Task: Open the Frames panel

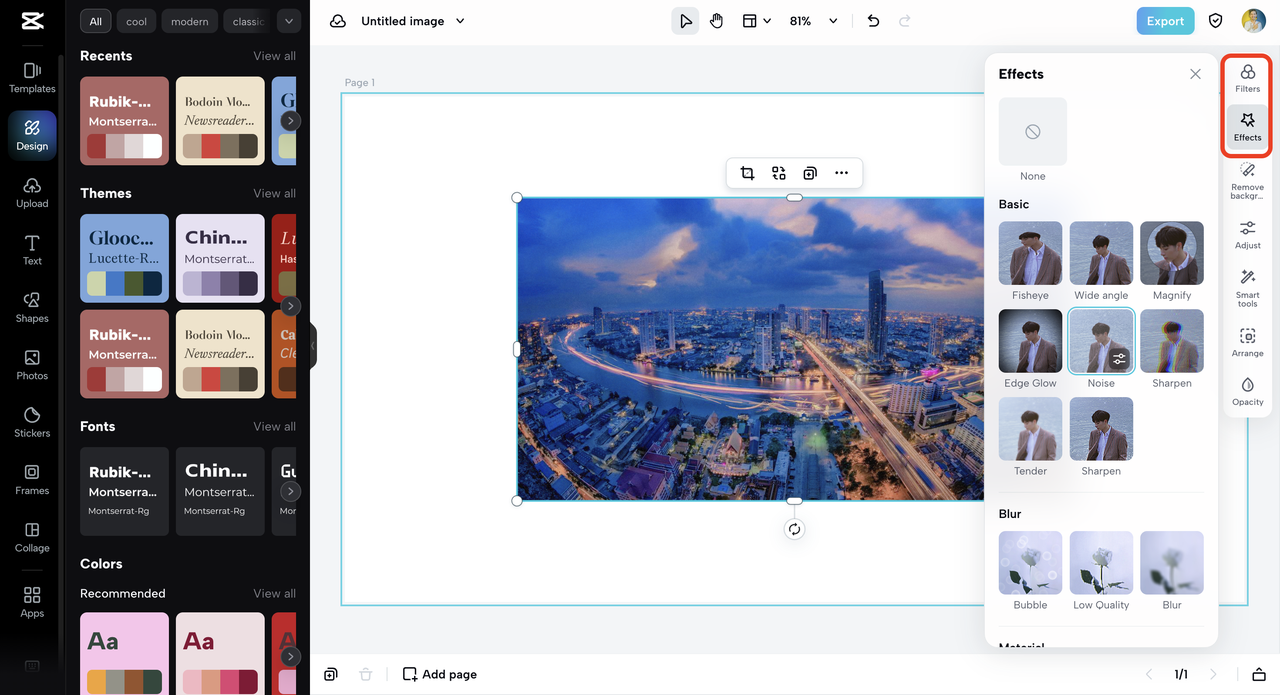Action: point(32,479)
